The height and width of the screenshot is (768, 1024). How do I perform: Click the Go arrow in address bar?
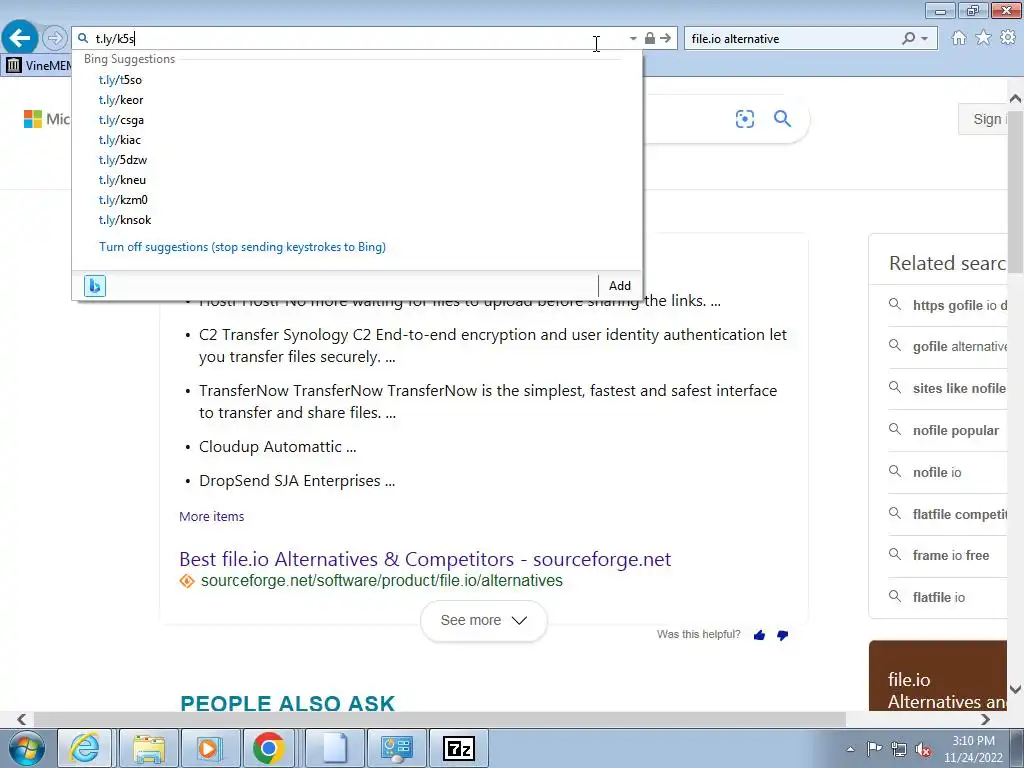click(665, 39)
